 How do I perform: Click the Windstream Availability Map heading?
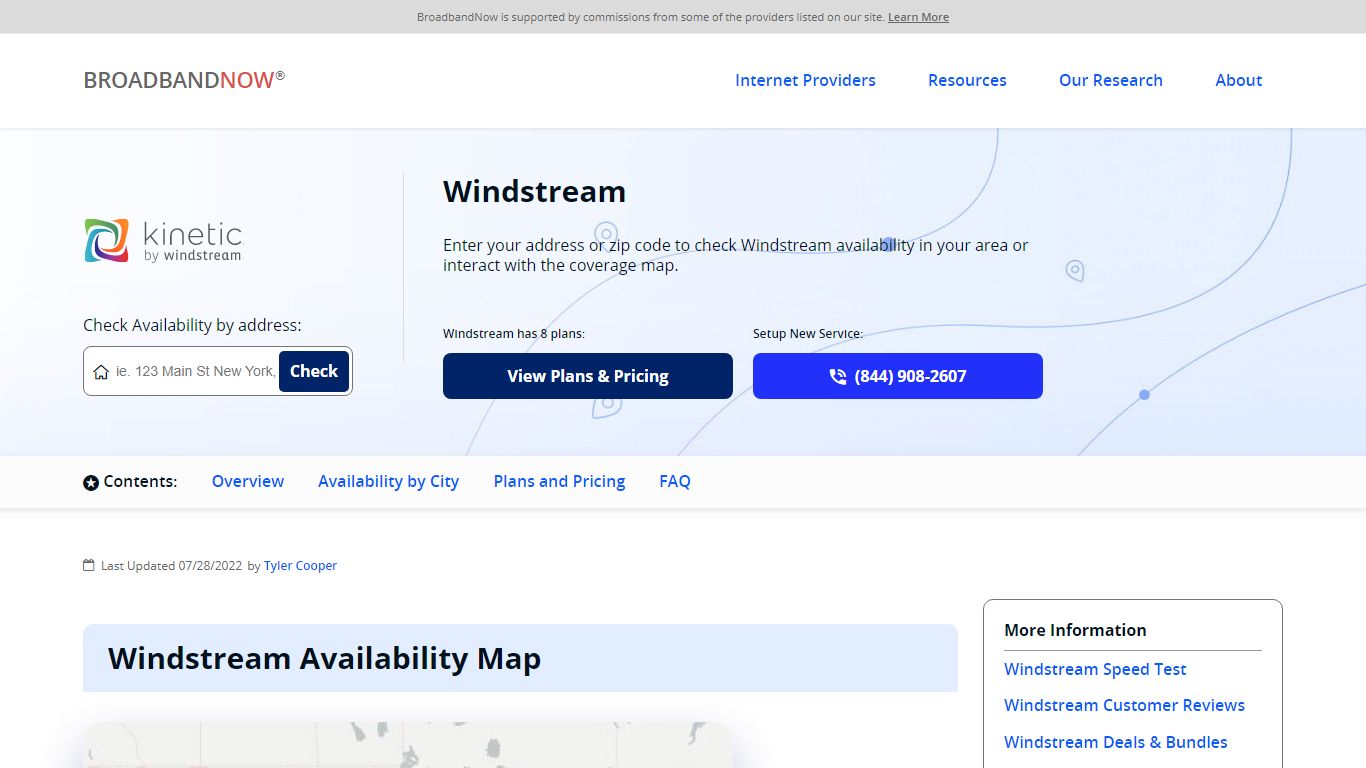(x=324, y=658)
